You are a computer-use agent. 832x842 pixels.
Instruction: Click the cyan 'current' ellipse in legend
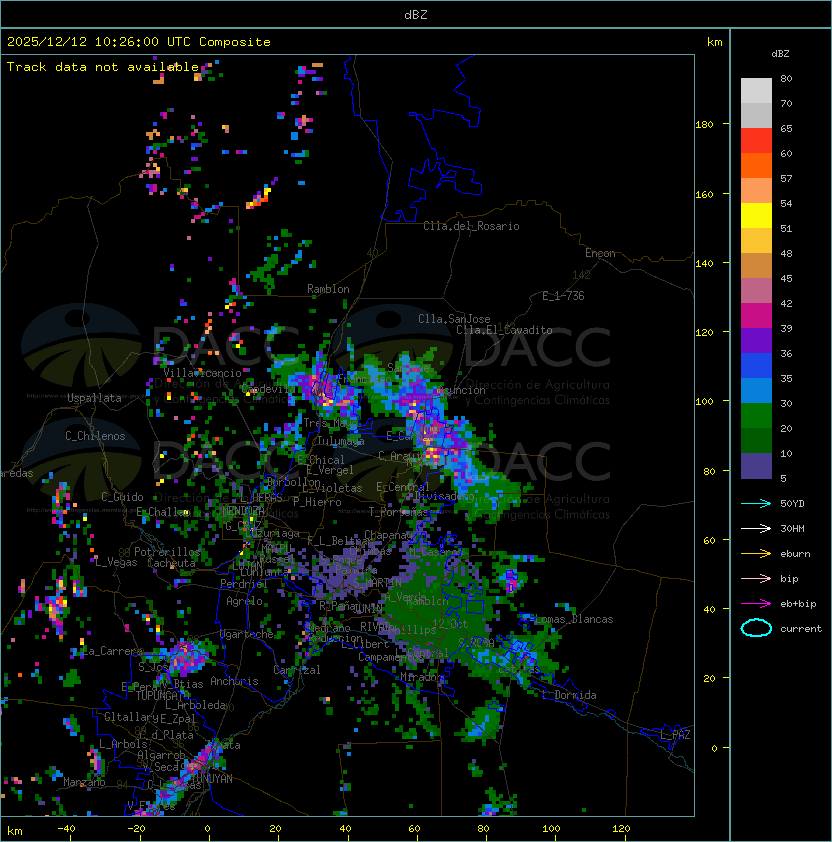756,628
